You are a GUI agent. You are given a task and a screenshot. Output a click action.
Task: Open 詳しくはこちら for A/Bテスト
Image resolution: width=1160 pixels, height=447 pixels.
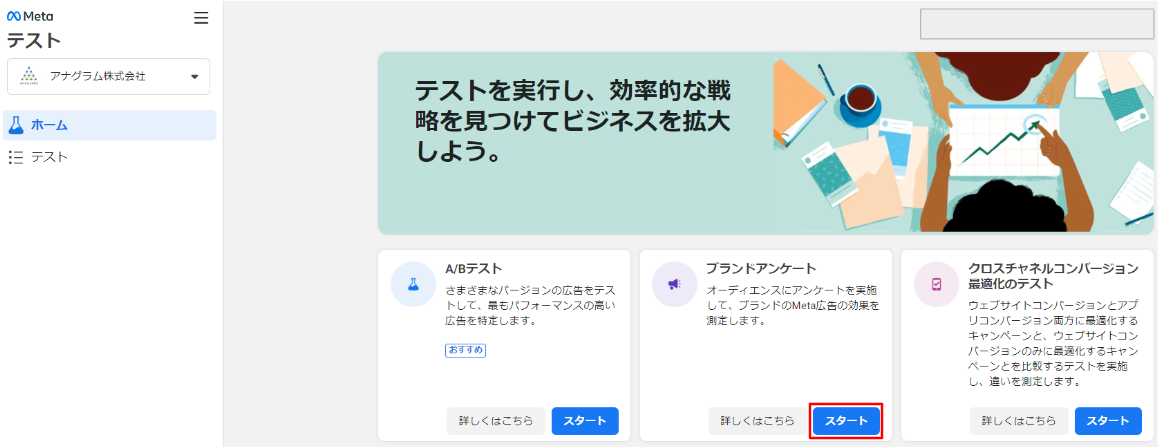pyautogui.click(x=496, y=421)
